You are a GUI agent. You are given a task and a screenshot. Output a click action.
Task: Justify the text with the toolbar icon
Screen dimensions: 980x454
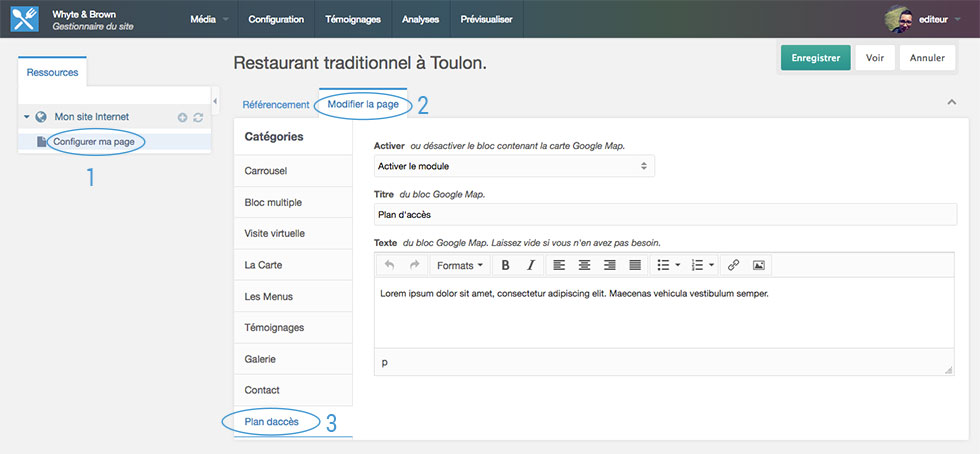tap(635, 265)
